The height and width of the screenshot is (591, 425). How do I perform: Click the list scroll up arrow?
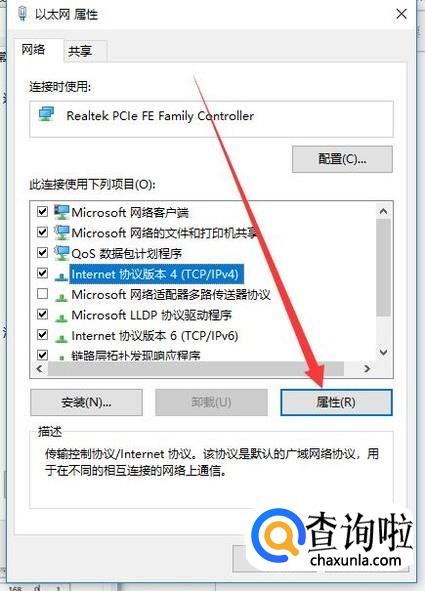(384, 211)
